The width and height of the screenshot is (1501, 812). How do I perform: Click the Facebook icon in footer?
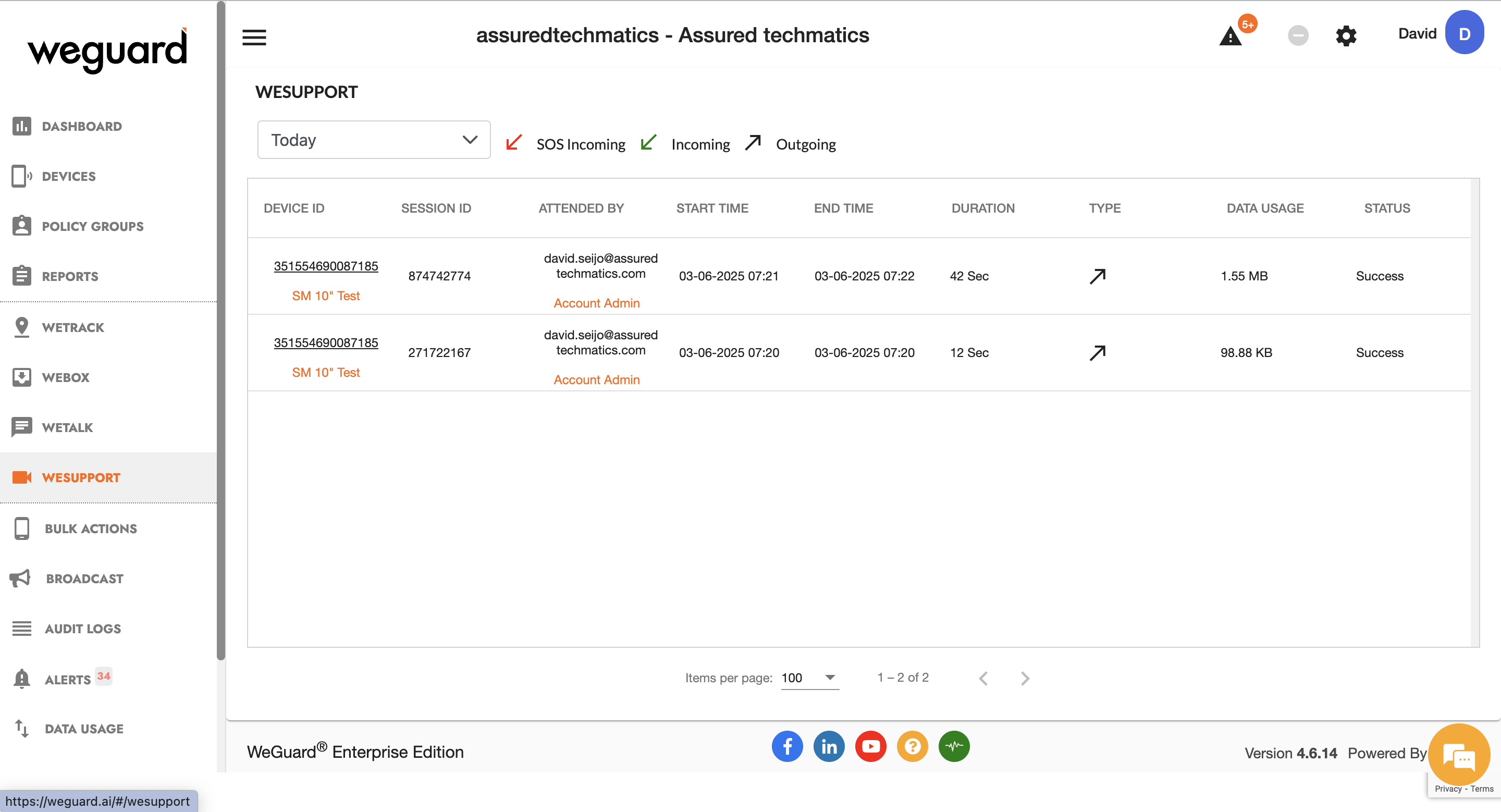click(787, 746)
